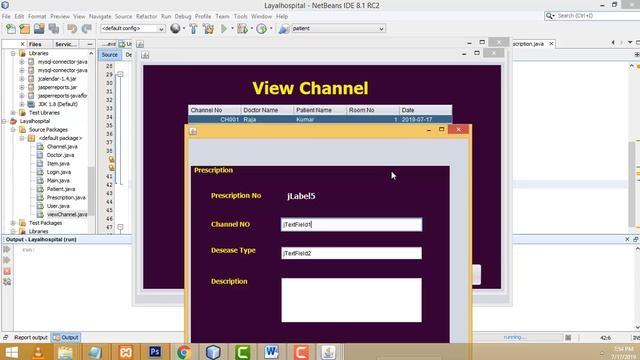Viewport: 640px width, 360px height.
Task: Click the Undo toolbar icon
Action: (x=72, y=29)
